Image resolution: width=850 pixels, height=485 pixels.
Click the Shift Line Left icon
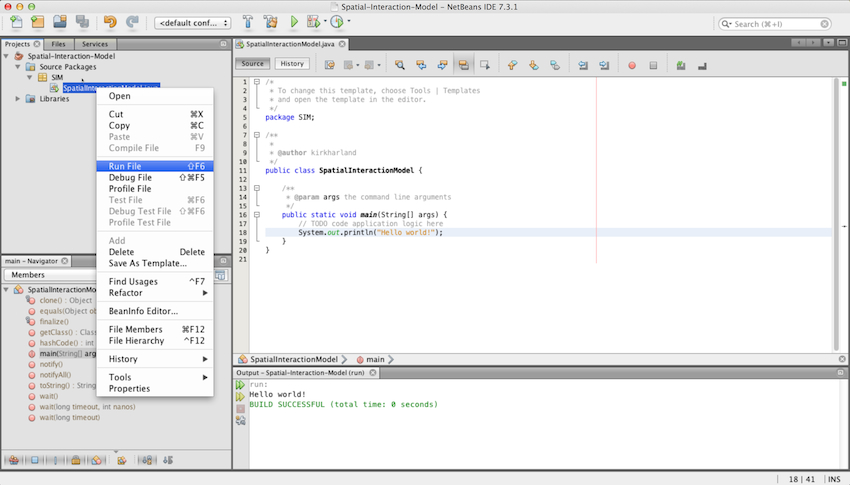(x=583, y=66)
